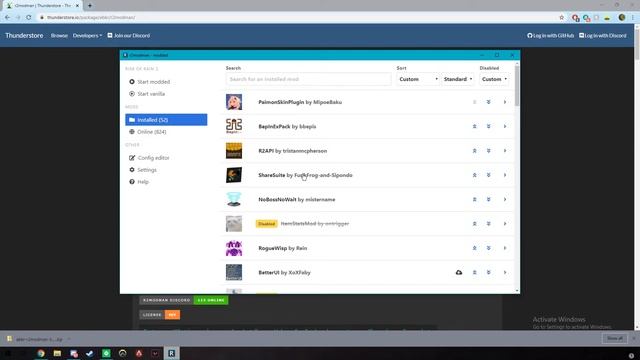Move BetterUI down in the list
640x360 pixels.
(x=488, y=272)
